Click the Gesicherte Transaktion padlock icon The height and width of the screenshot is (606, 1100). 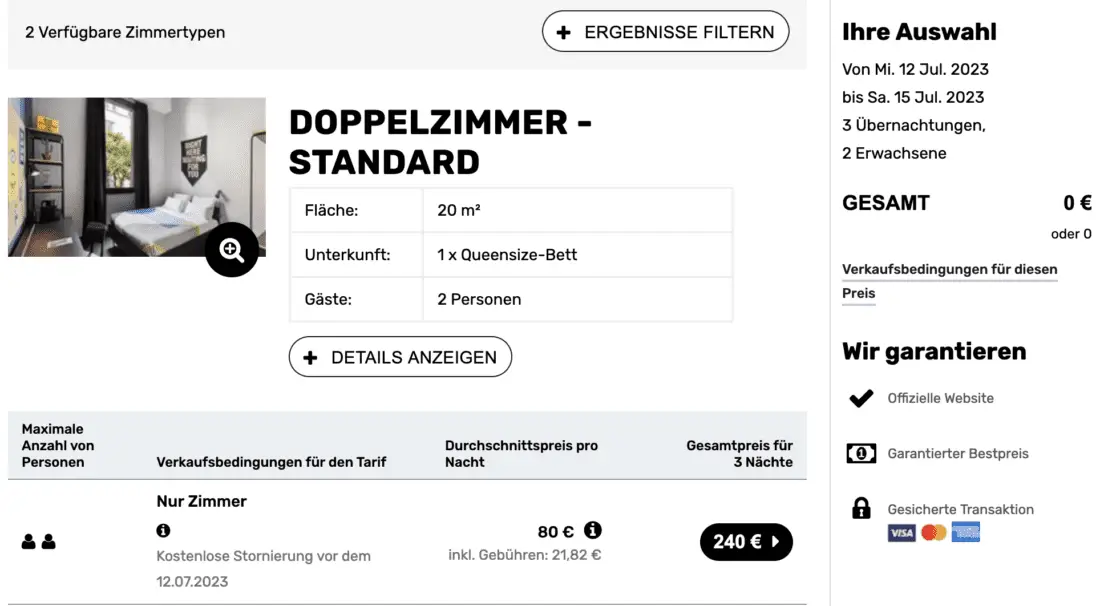click(861, 509)
